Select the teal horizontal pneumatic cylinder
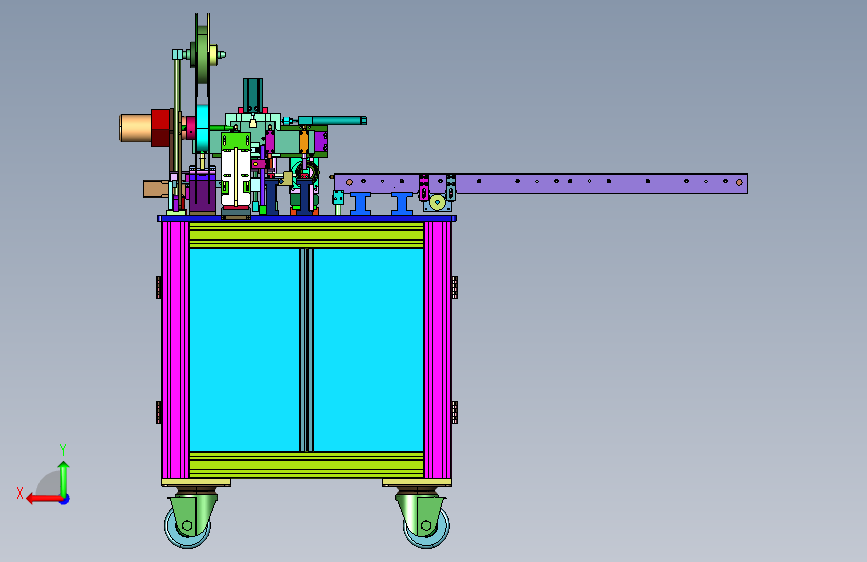867x562 pixels. 332,121
